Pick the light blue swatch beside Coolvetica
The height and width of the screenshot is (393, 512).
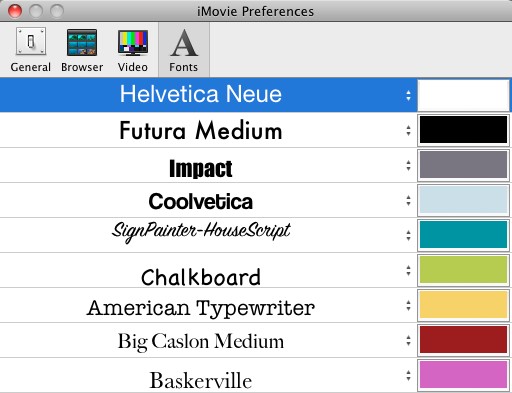pos(463,200)
